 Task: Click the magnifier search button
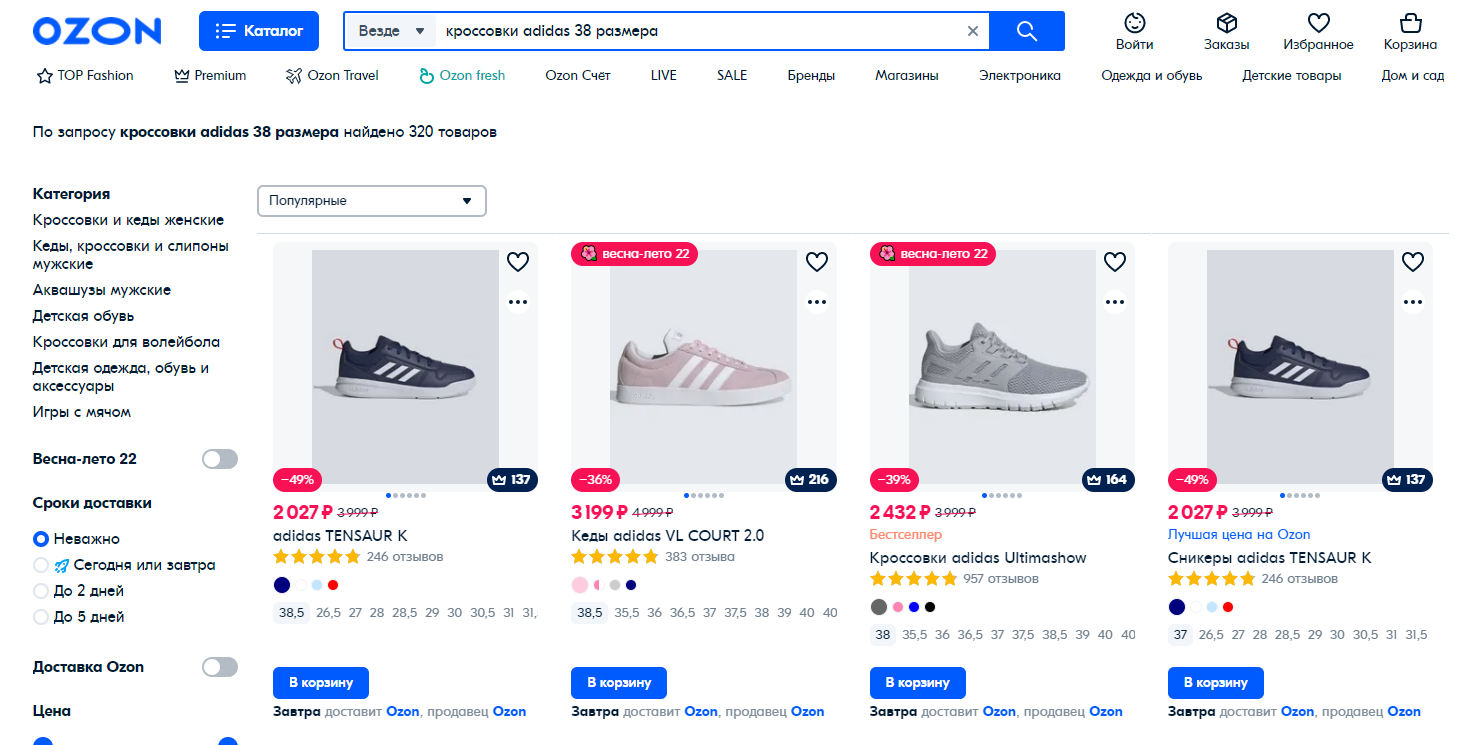click(x=1026, y=31)
